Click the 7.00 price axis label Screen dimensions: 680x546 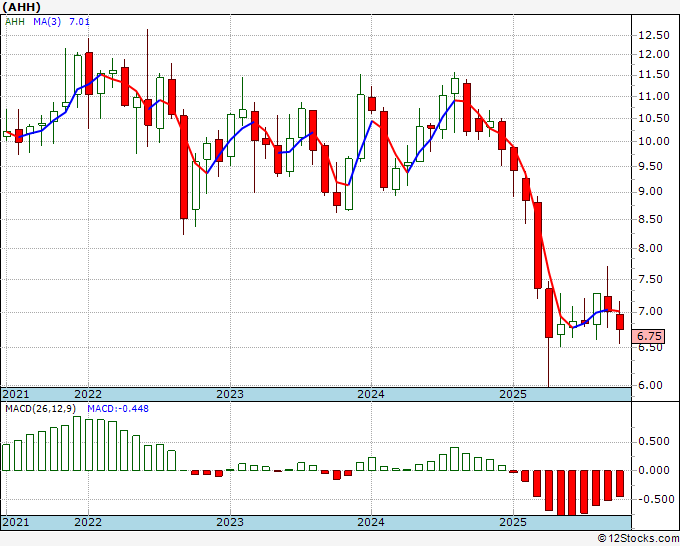[x=651, y=311]
